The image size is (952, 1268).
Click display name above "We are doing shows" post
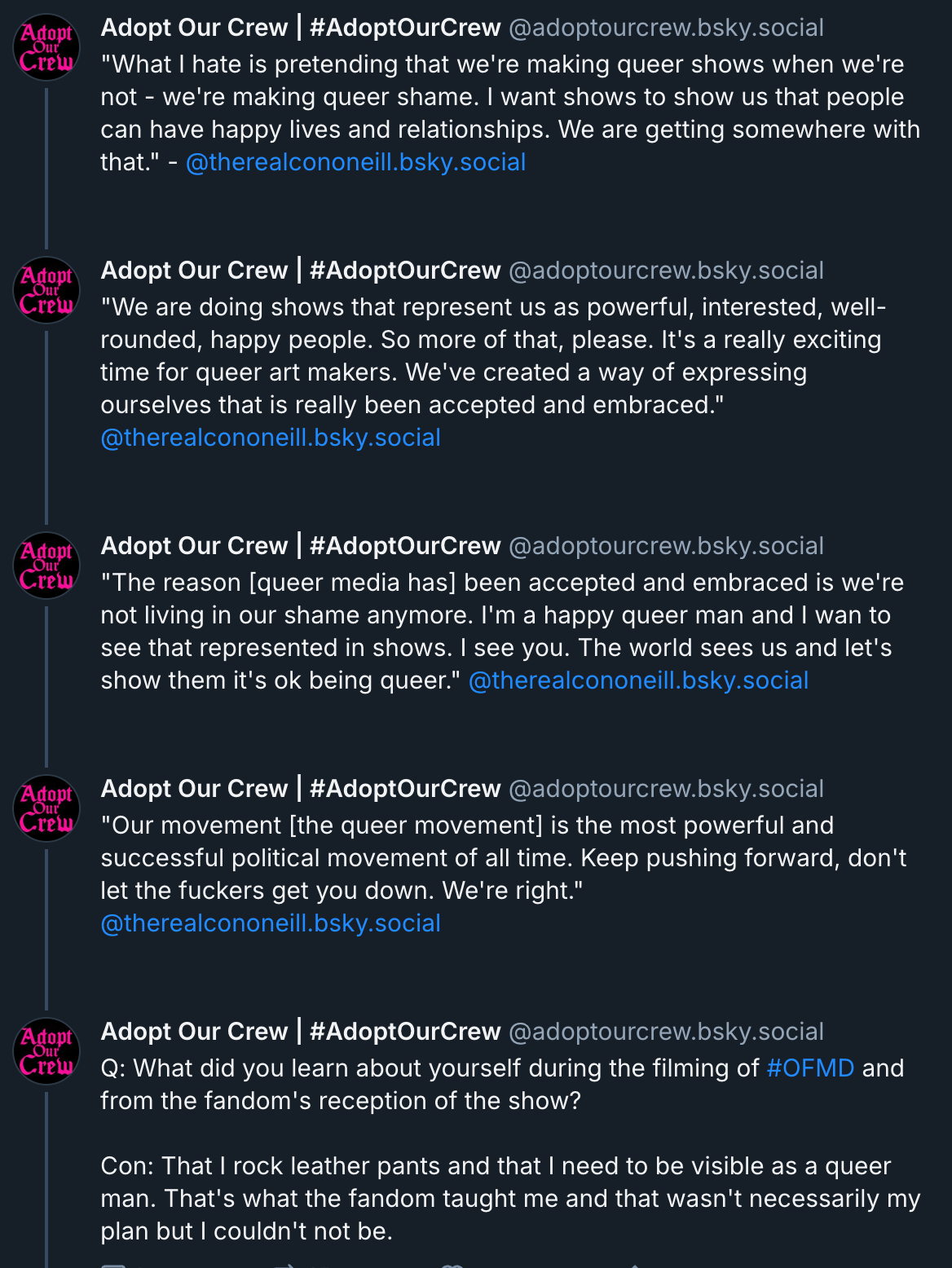300,271
